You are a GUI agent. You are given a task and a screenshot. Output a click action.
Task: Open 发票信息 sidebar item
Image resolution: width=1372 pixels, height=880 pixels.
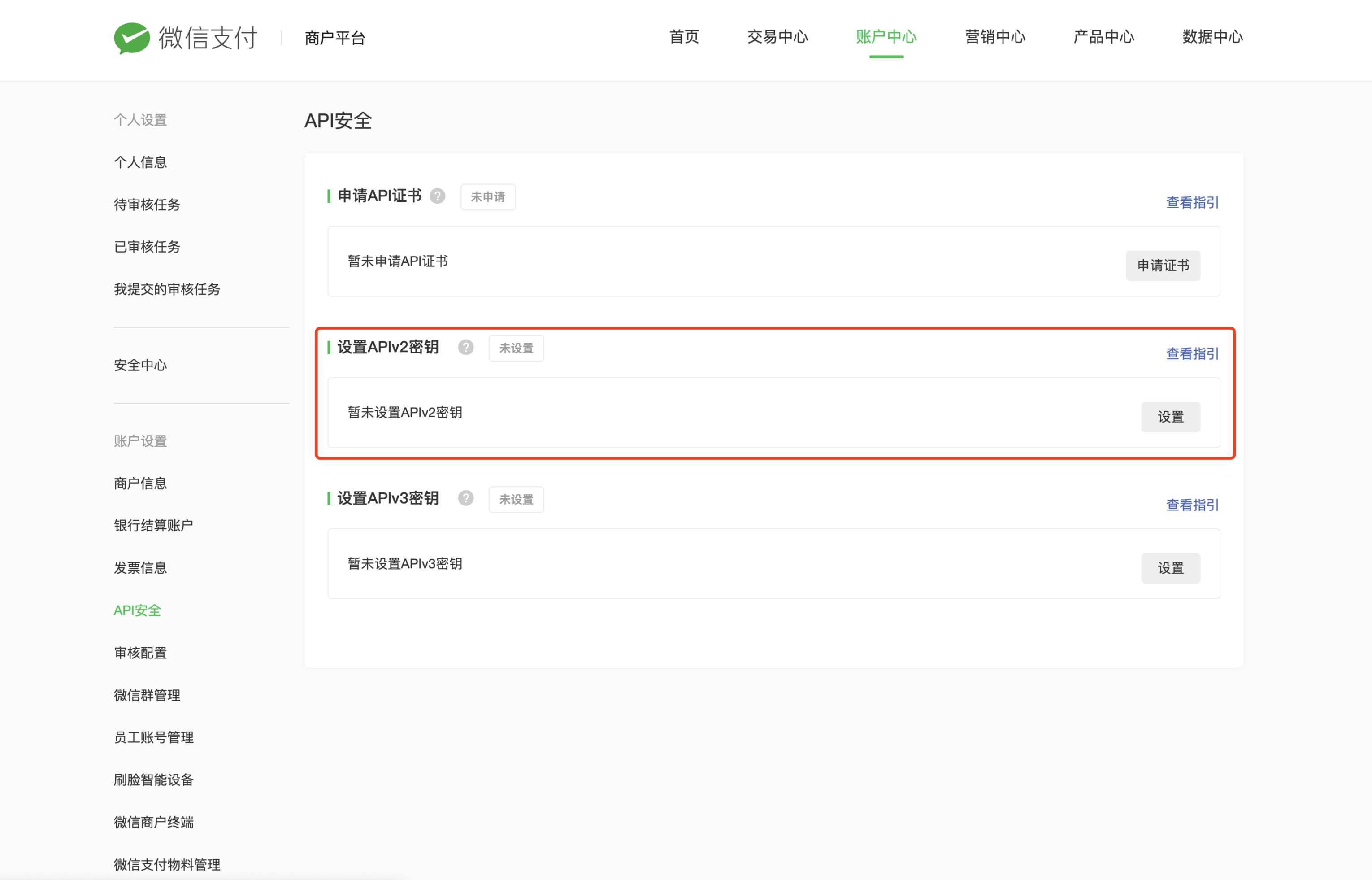140,568
